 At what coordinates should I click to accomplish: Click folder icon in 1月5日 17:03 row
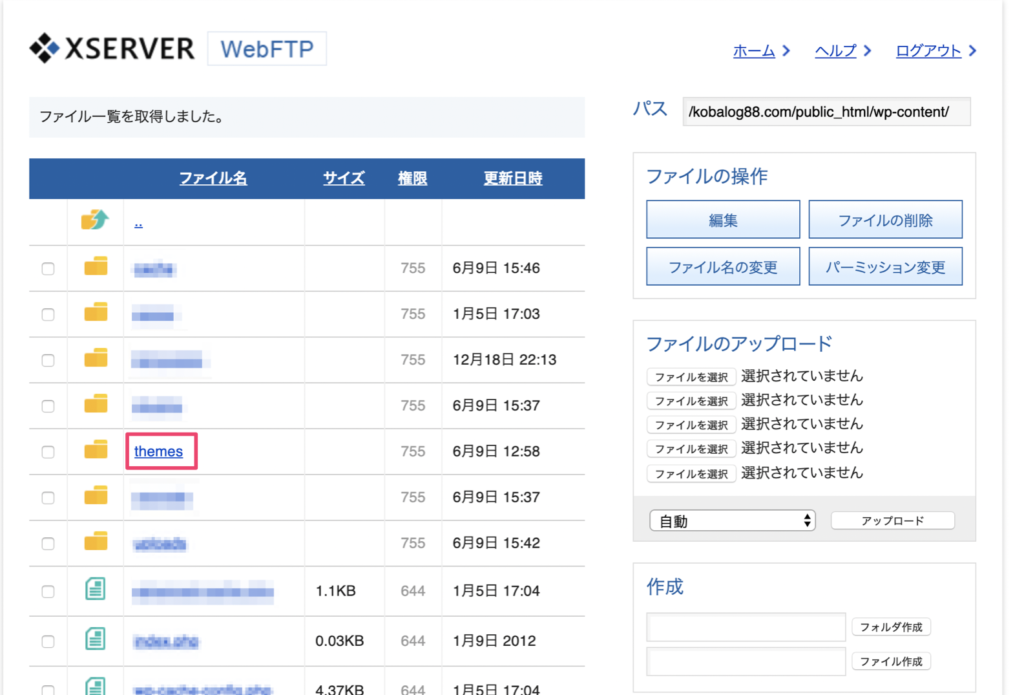95,312
